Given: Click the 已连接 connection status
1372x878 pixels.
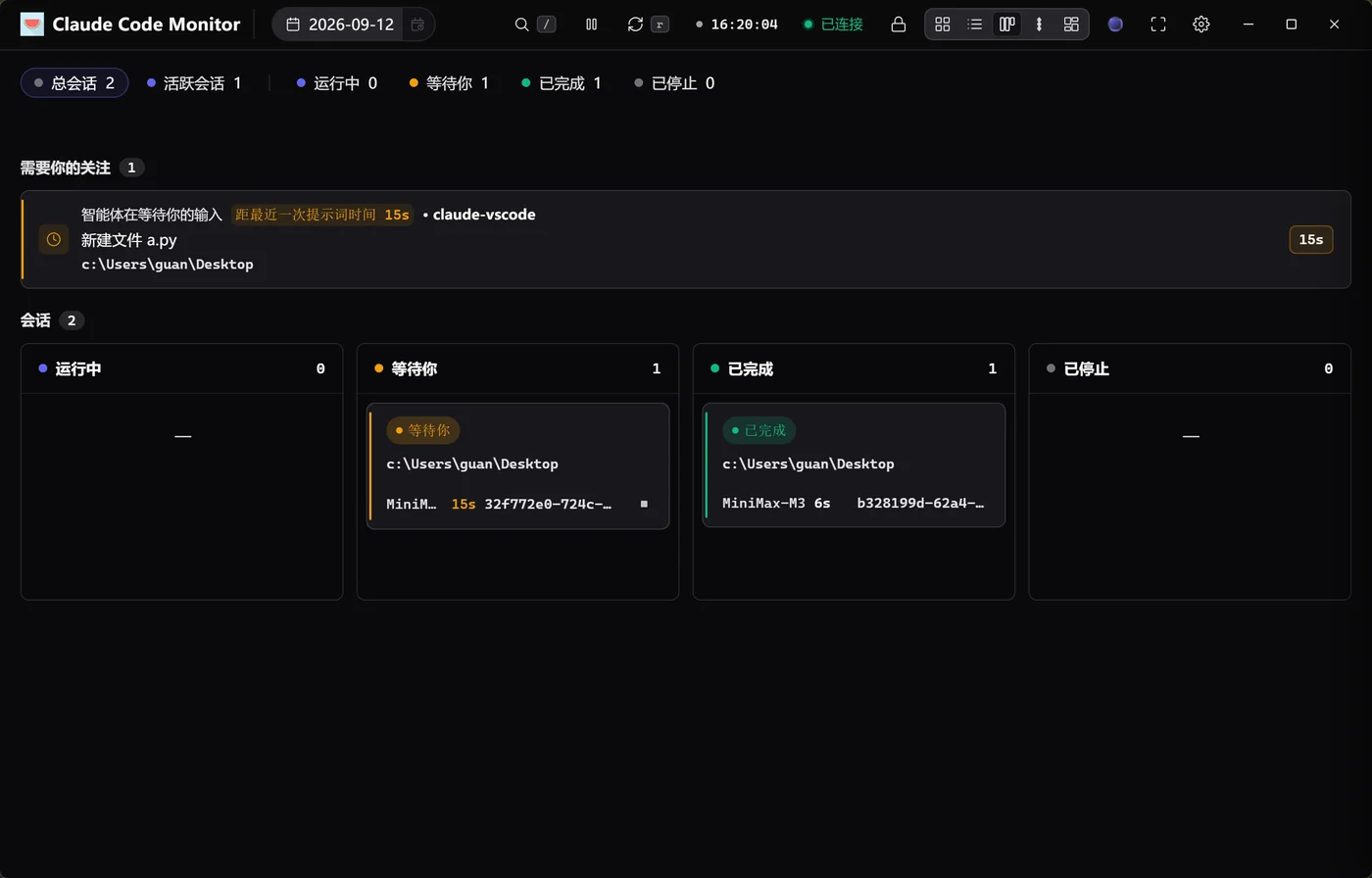Looking at the screenshot, I should point(833,24).
